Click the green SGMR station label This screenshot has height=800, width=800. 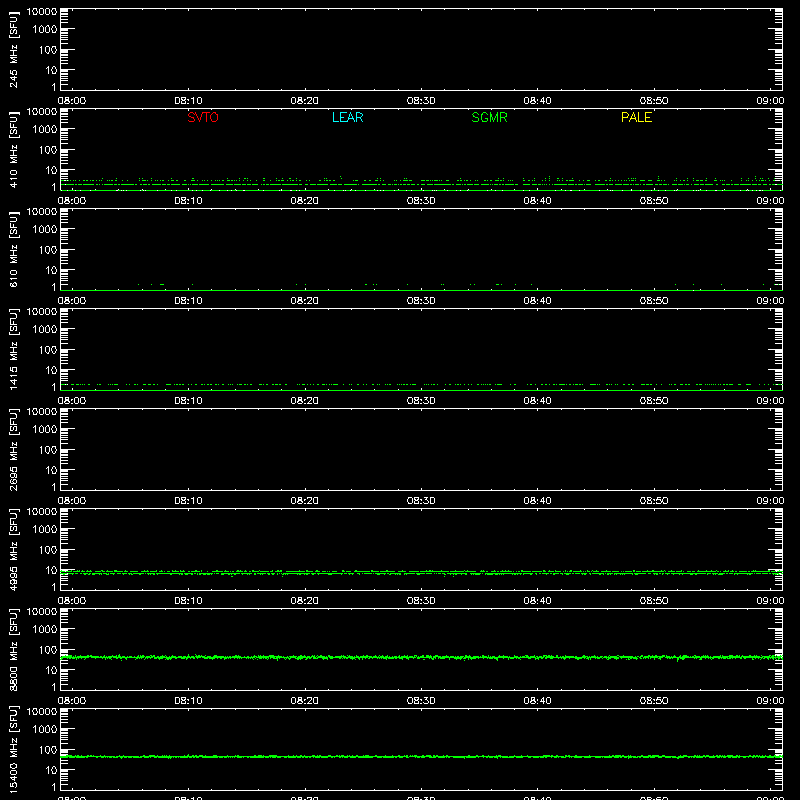(489, 117)
